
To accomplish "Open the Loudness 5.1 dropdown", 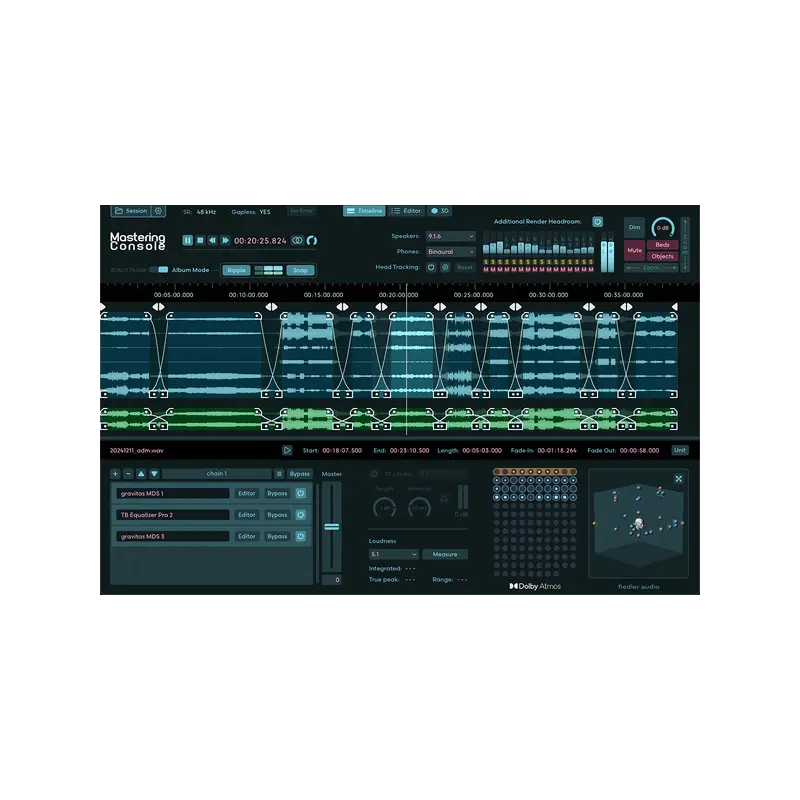I will tap(393, 554).
